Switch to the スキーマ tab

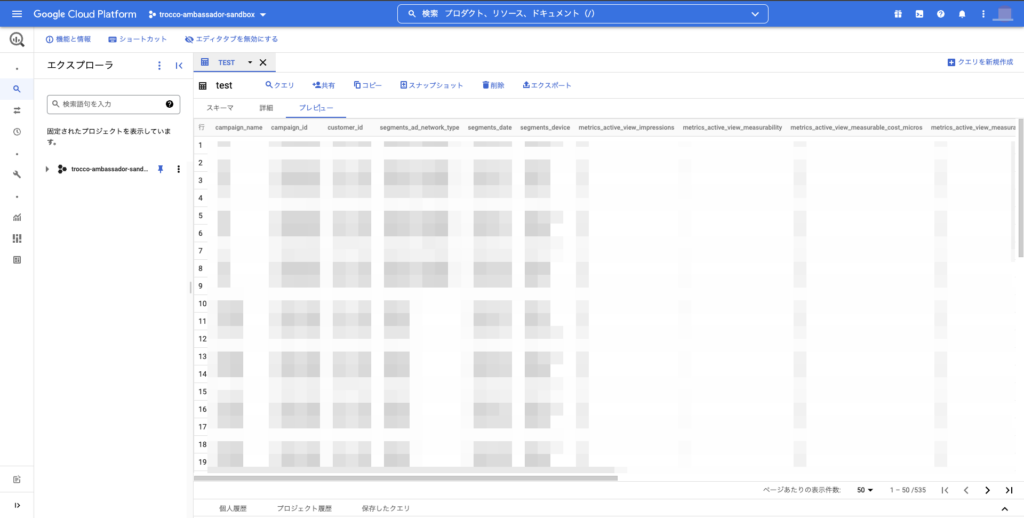click(220, 107)
